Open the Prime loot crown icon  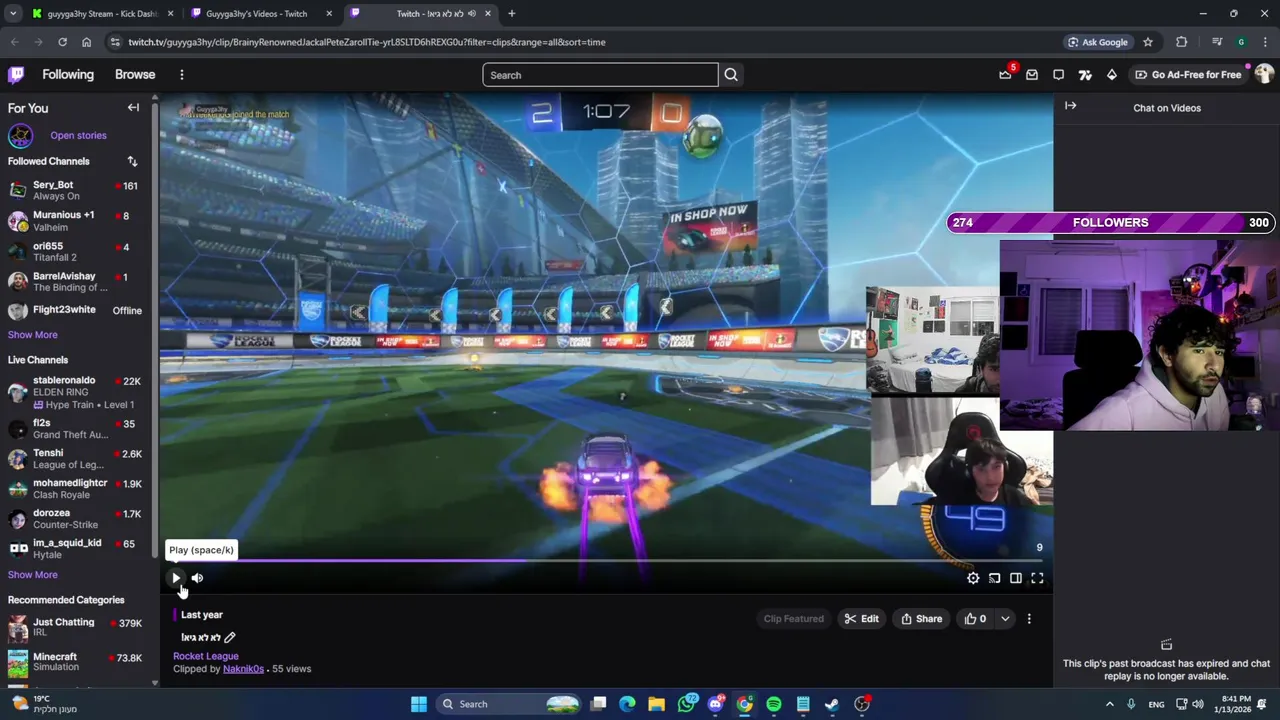pos(1005,75)
